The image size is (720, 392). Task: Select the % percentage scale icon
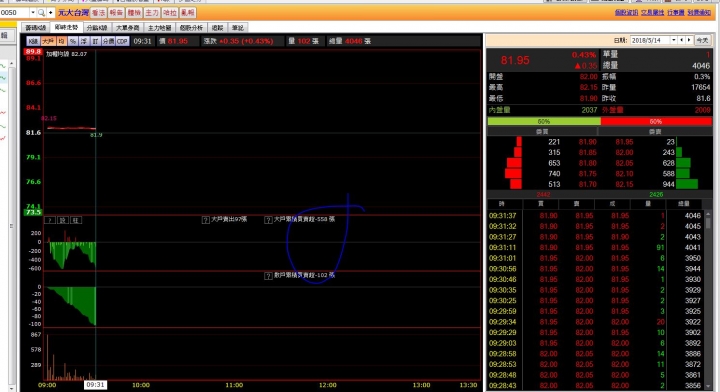coord(73,41)
